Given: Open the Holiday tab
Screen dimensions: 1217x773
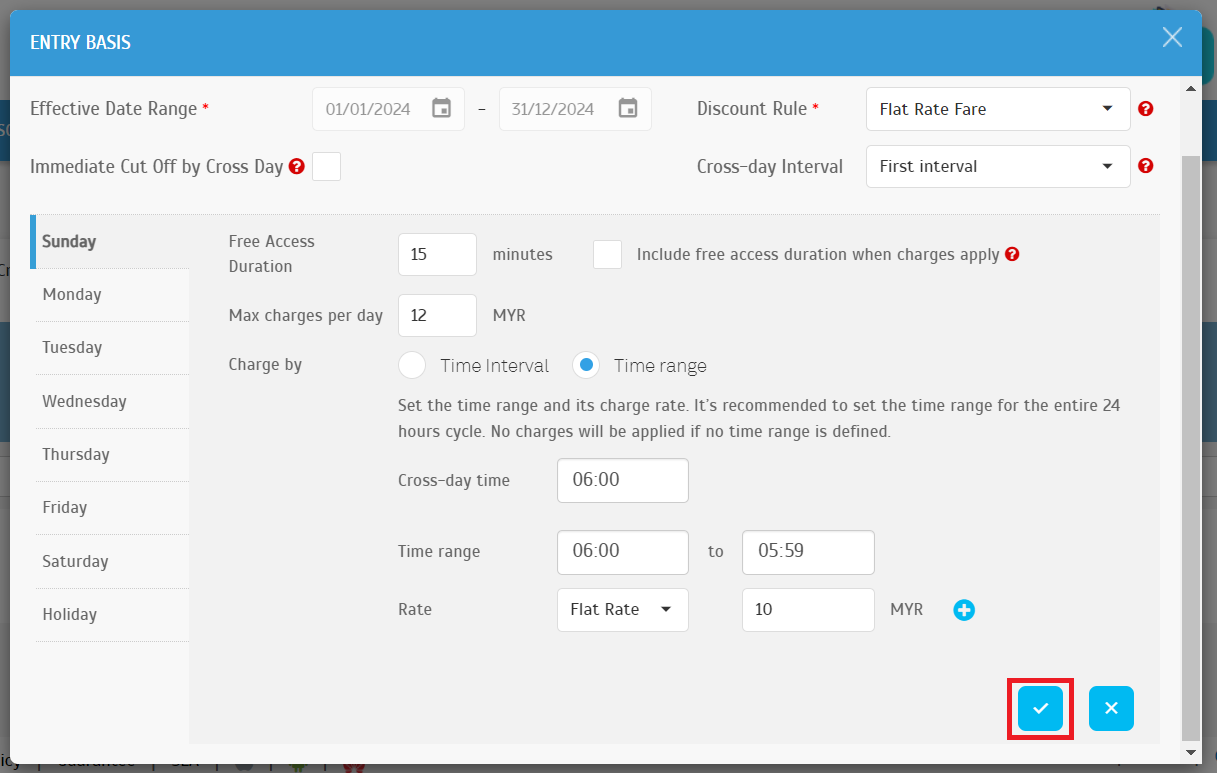Looking at the screenshot, I should 70,615.
